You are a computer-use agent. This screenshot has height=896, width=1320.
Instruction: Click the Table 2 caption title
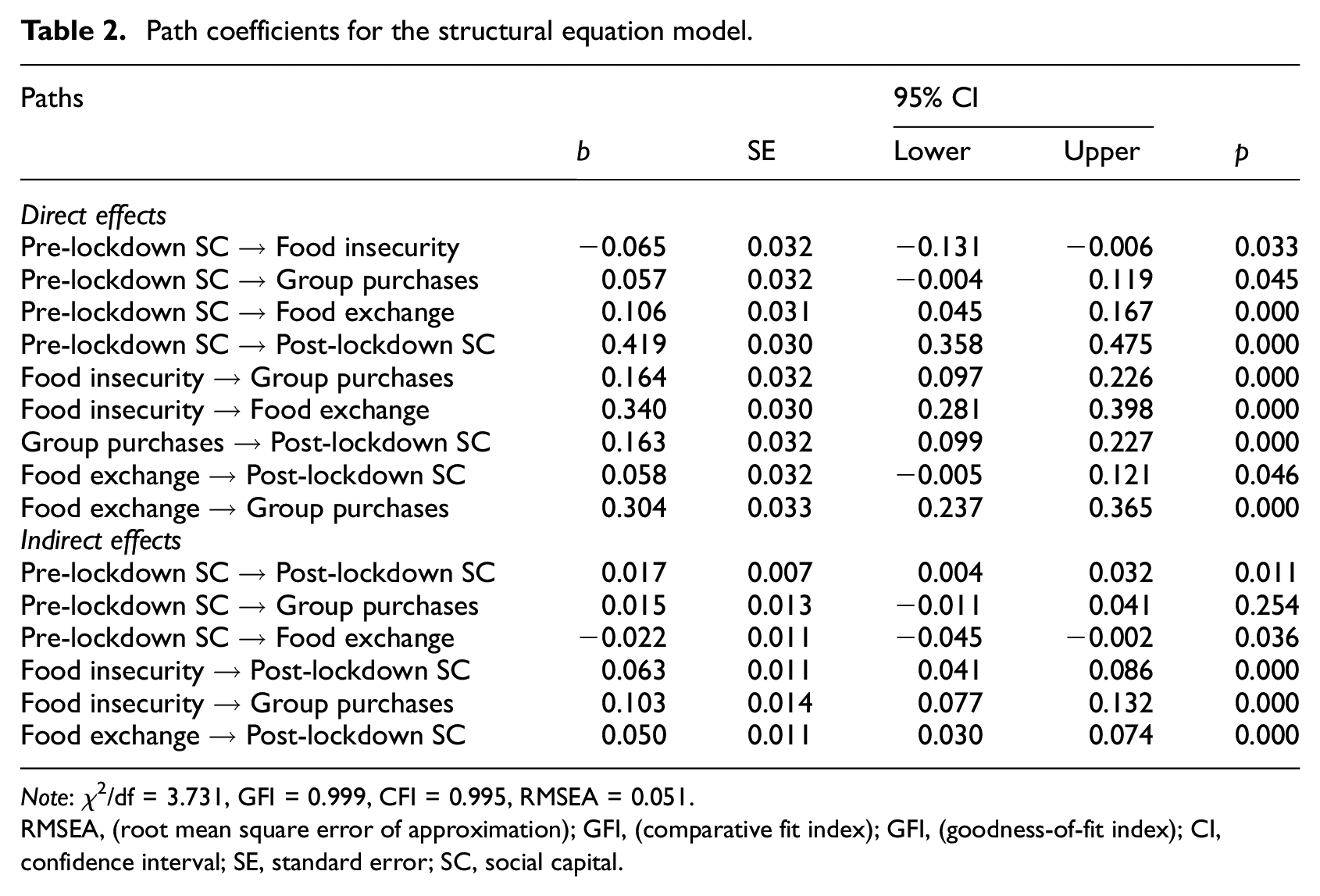coord(387,32)
